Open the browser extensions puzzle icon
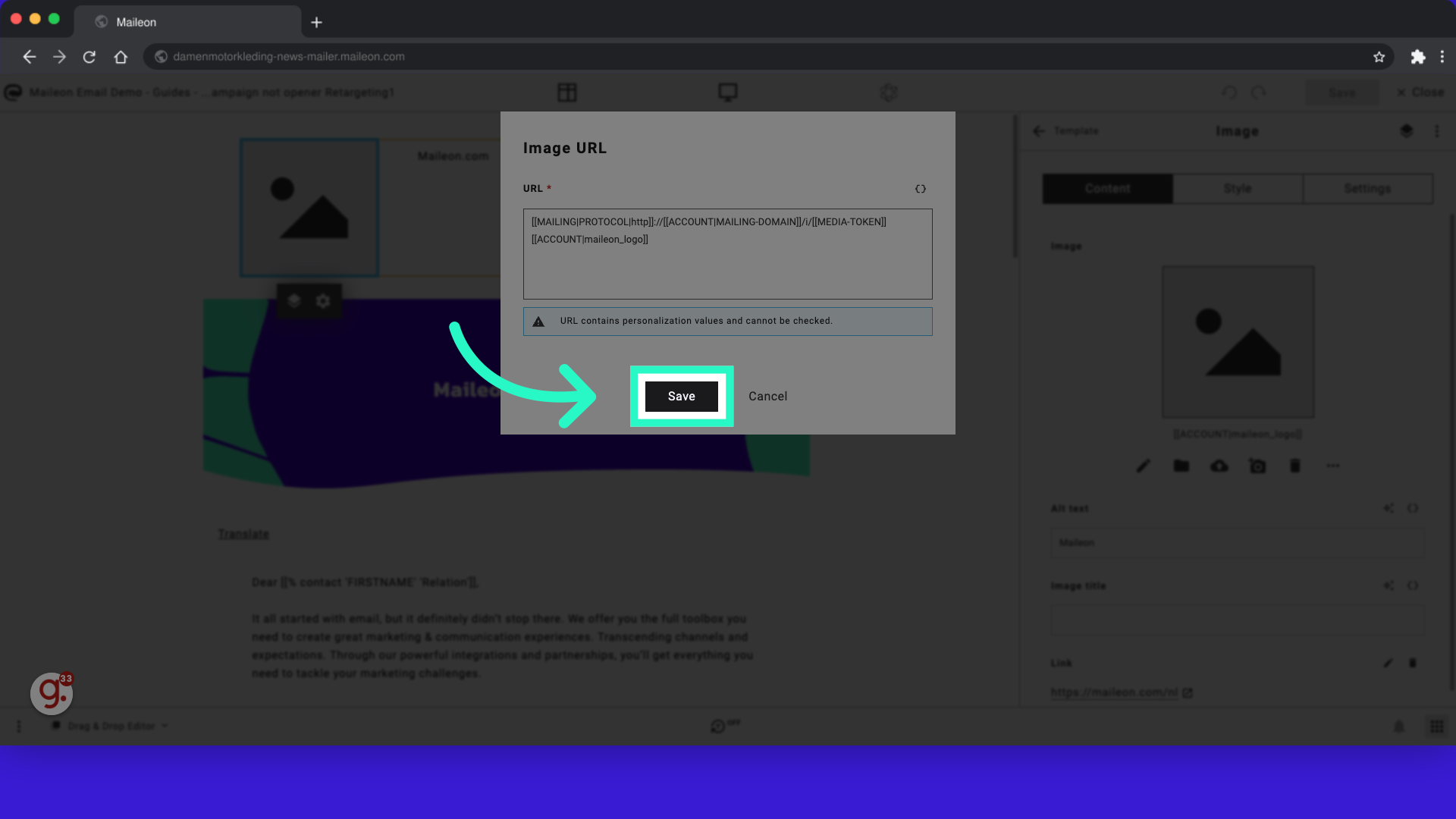1456x819 pixels. (1417, 57)
